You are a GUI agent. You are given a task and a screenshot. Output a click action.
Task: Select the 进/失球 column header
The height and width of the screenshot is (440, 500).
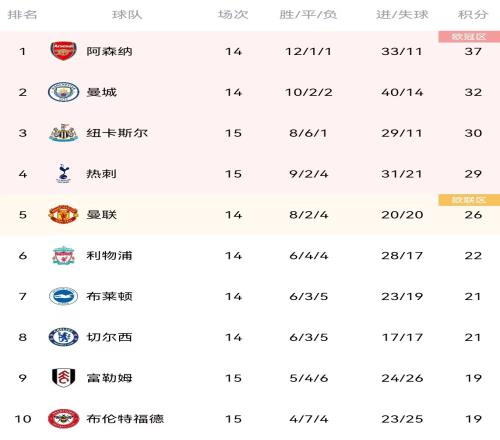click(x=402, y=14)
